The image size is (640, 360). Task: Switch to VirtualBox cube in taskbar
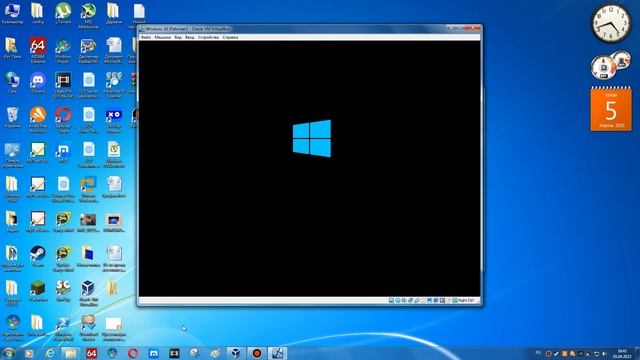point(236,353)
